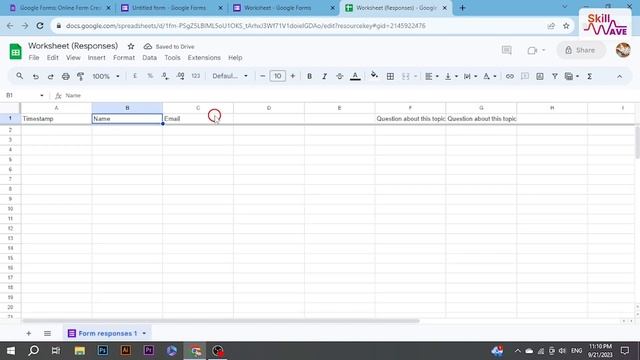Format as percent
Viewport: 640px width, 360px height.
150,76
